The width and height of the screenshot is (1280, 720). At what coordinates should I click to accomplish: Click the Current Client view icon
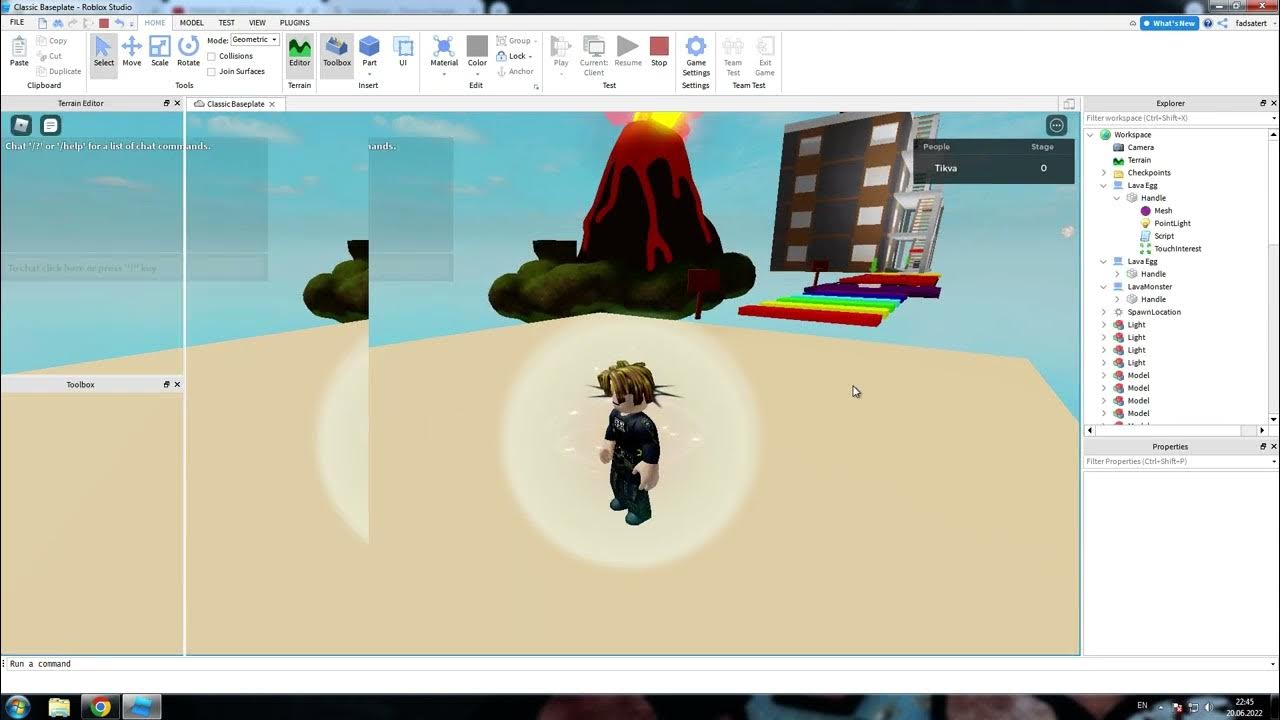tap(594, 46)
